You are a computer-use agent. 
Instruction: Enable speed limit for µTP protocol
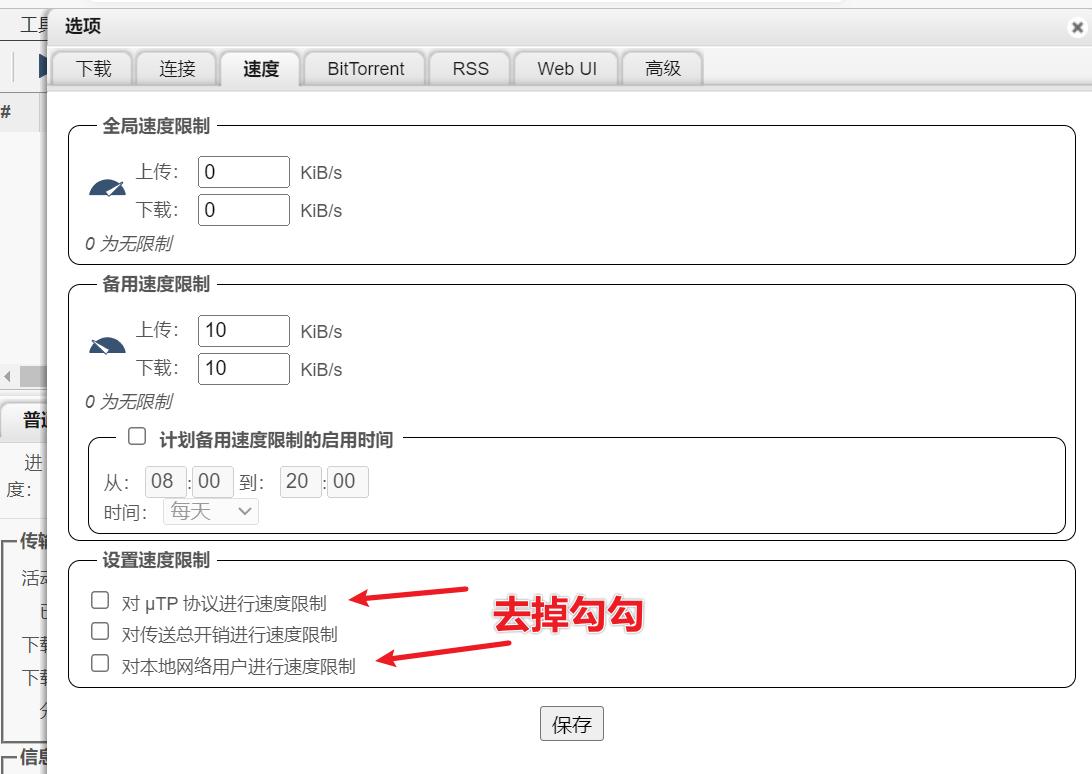tap(99, 599)
